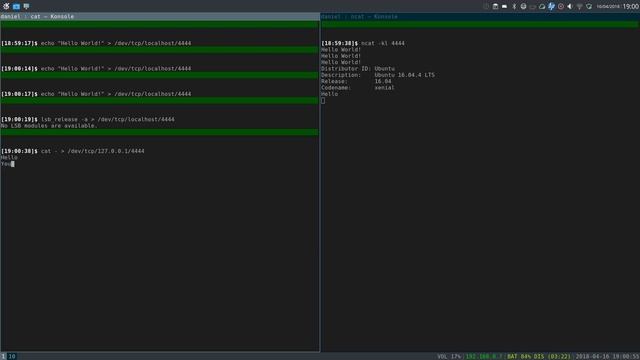Click the 'Hello' line in cat terminal
Screen dimensions: 640x360
[9, 158]
